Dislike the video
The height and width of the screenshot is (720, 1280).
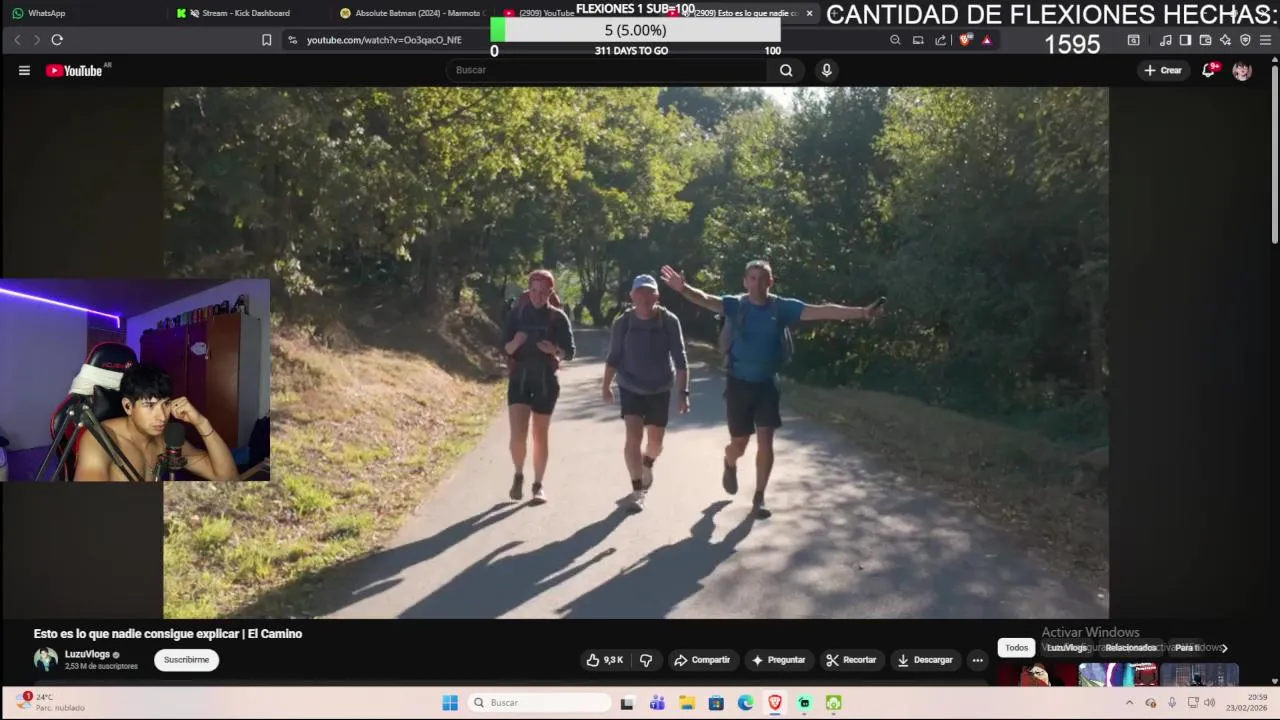pyautogui.click(x=646, y=660)
